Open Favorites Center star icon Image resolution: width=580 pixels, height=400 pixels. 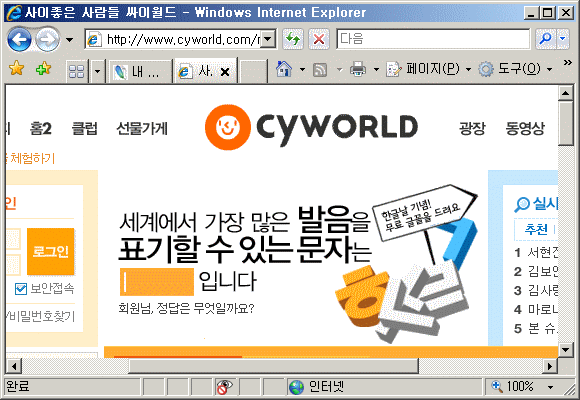tap(17, 68)
